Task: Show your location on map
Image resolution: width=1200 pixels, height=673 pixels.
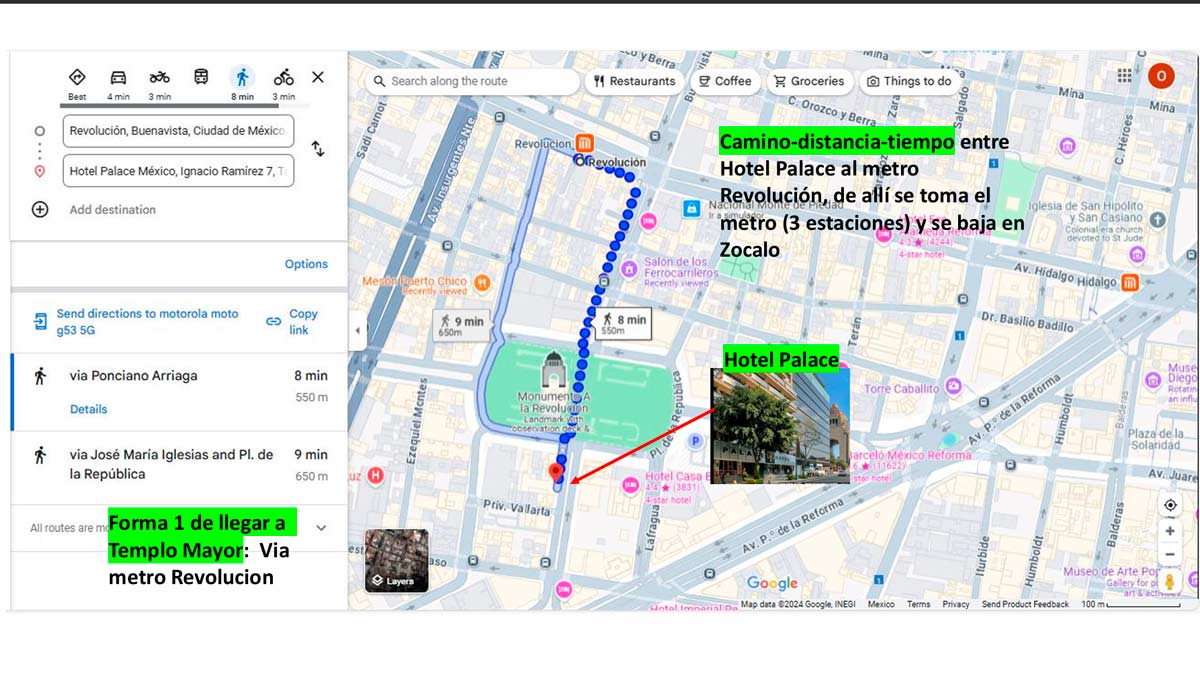Action: tap(1170, 505)
